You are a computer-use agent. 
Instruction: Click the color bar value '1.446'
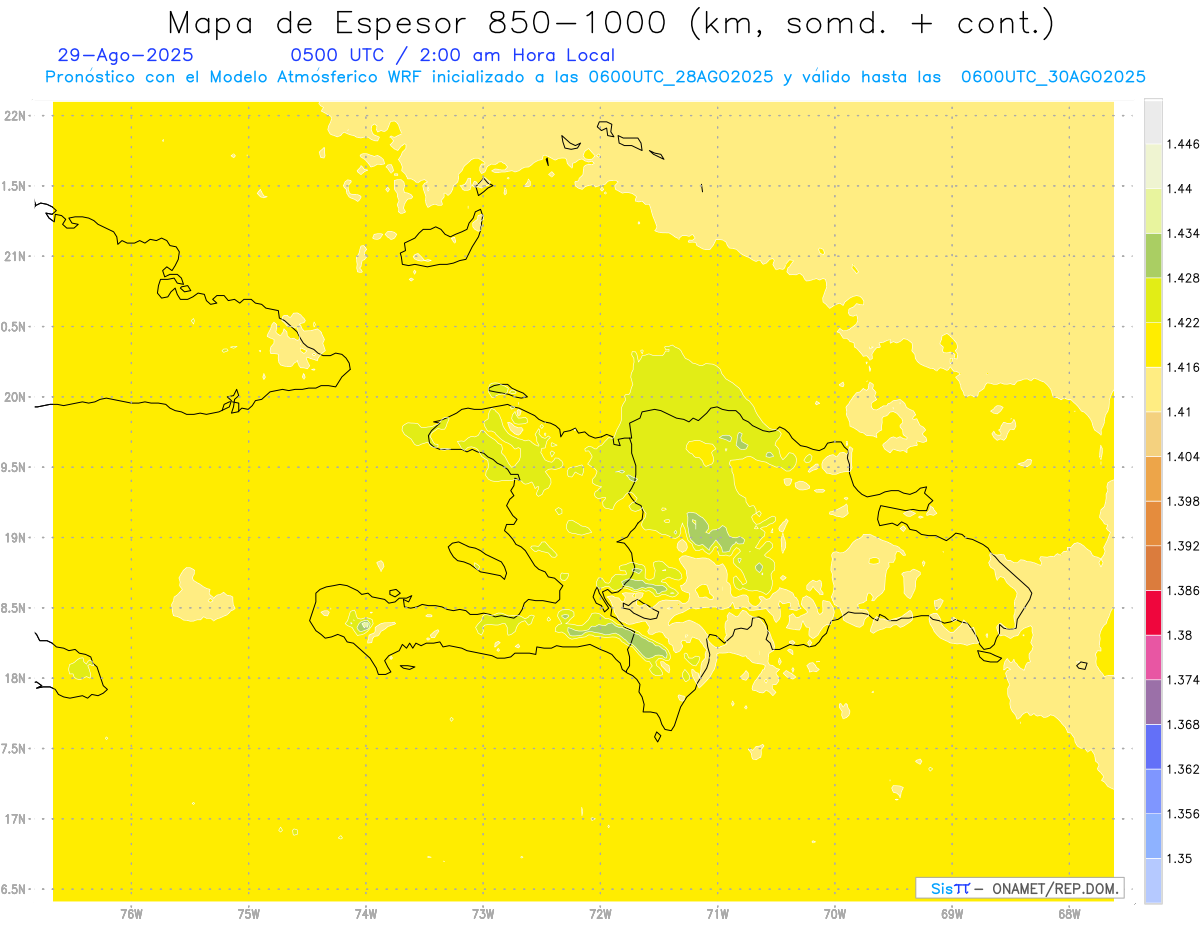point(1185,144)
